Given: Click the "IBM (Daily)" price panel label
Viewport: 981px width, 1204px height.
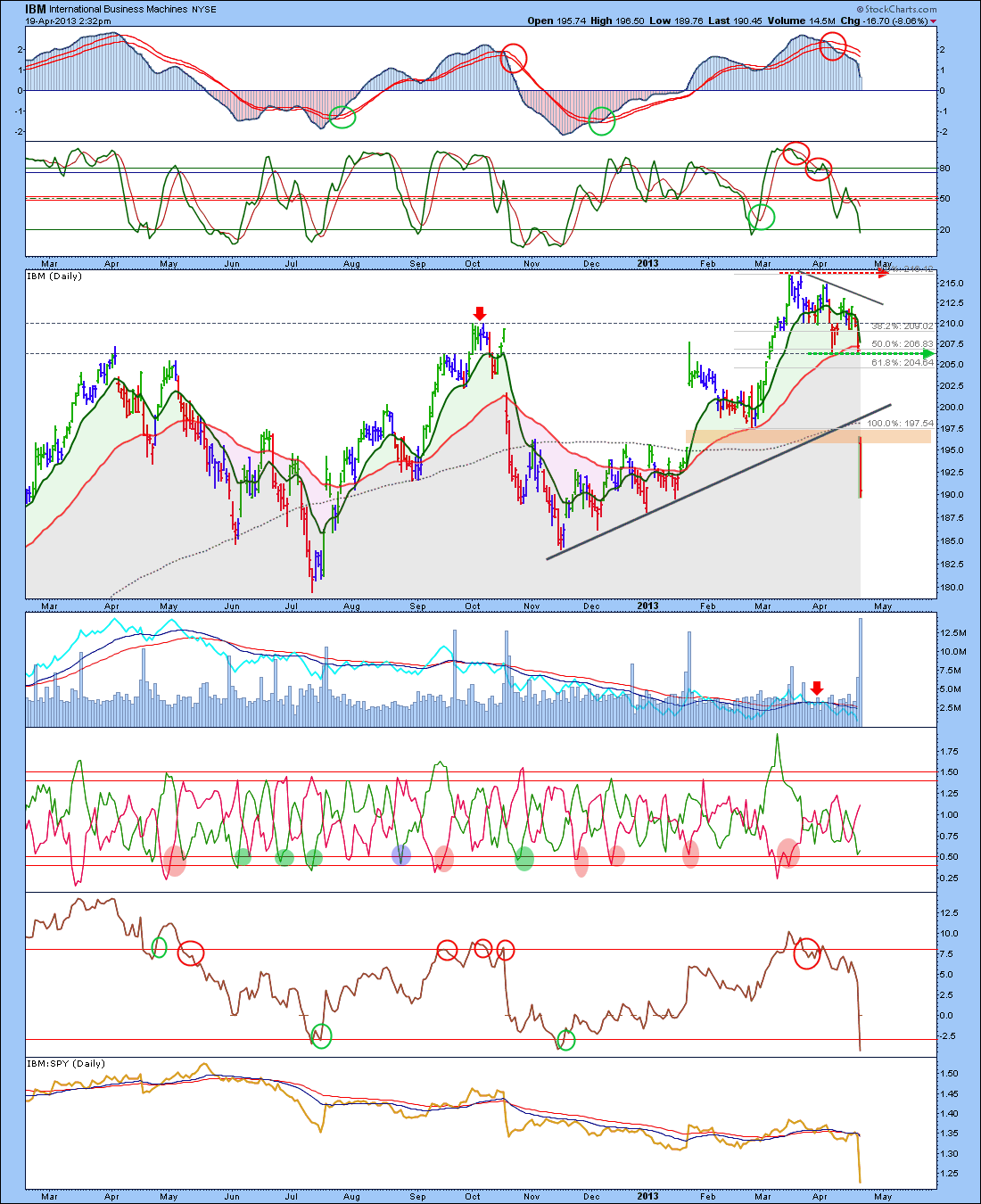Looking at the screenshot, I should (x=54, y=276).
